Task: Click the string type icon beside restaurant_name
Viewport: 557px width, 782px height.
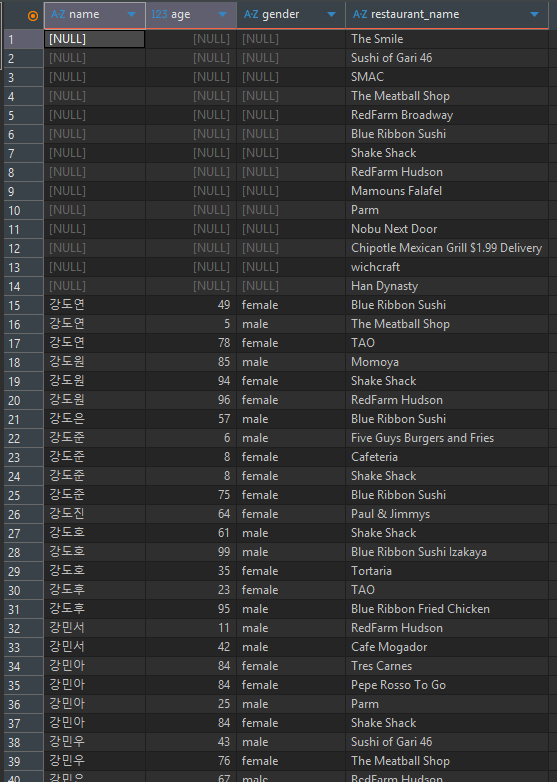Action: pos(360,14)
